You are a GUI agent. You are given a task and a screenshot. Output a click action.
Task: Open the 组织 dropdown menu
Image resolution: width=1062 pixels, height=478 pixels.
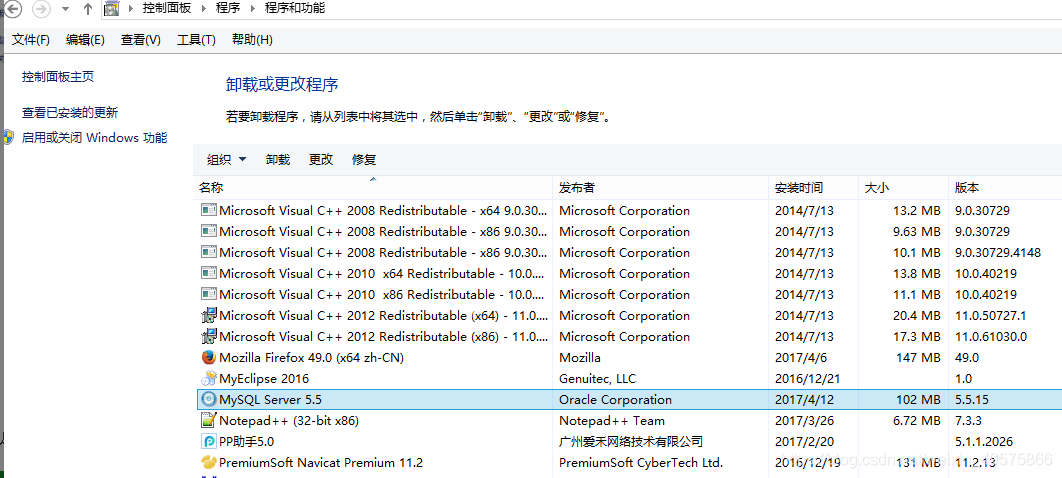click(x=225, y=160)
